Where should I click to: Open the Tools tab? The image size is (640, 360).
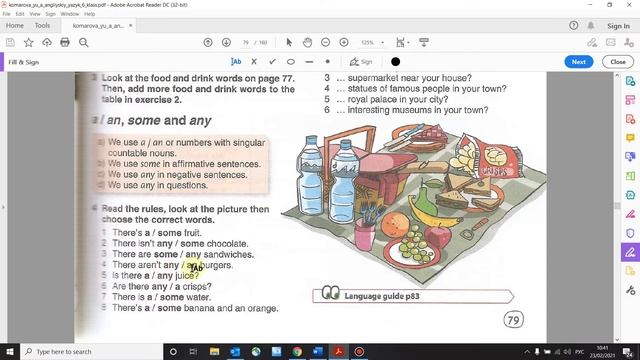[x=42, y=25]
